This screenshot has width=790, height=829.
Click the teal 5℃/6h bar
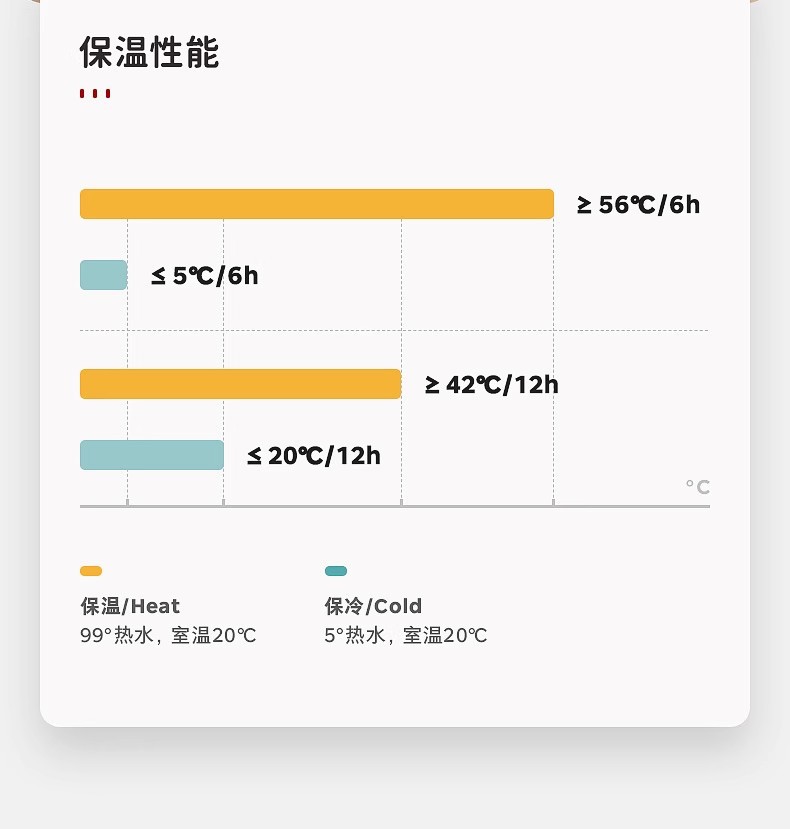click(103, 275)
